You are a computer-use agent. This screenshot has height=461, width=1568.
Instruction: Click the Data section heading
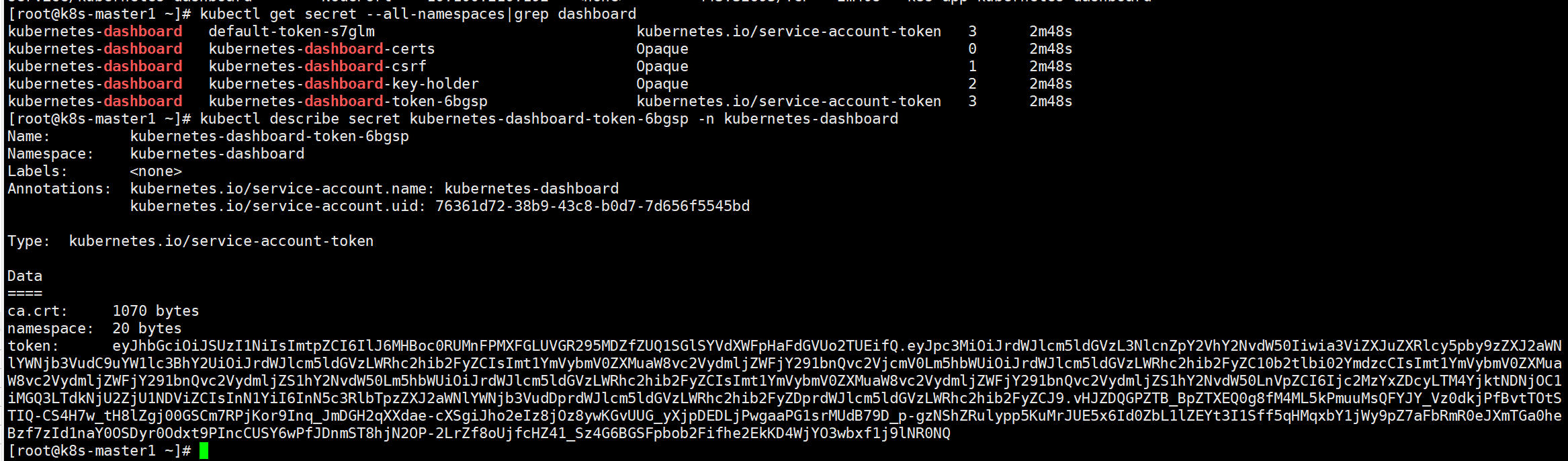(x=25, y=276)
